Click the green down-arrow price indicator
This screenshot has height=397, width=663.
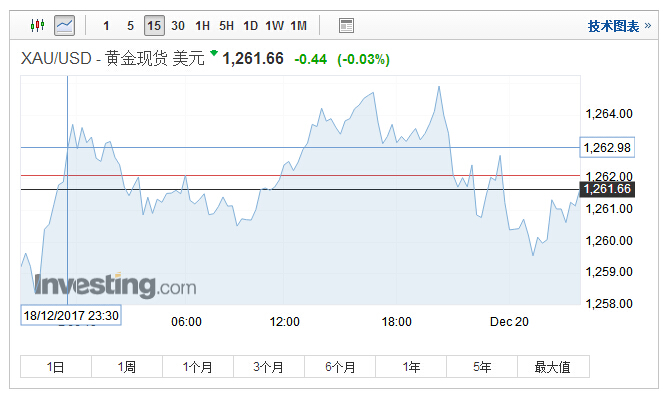(x=214, y=52)
